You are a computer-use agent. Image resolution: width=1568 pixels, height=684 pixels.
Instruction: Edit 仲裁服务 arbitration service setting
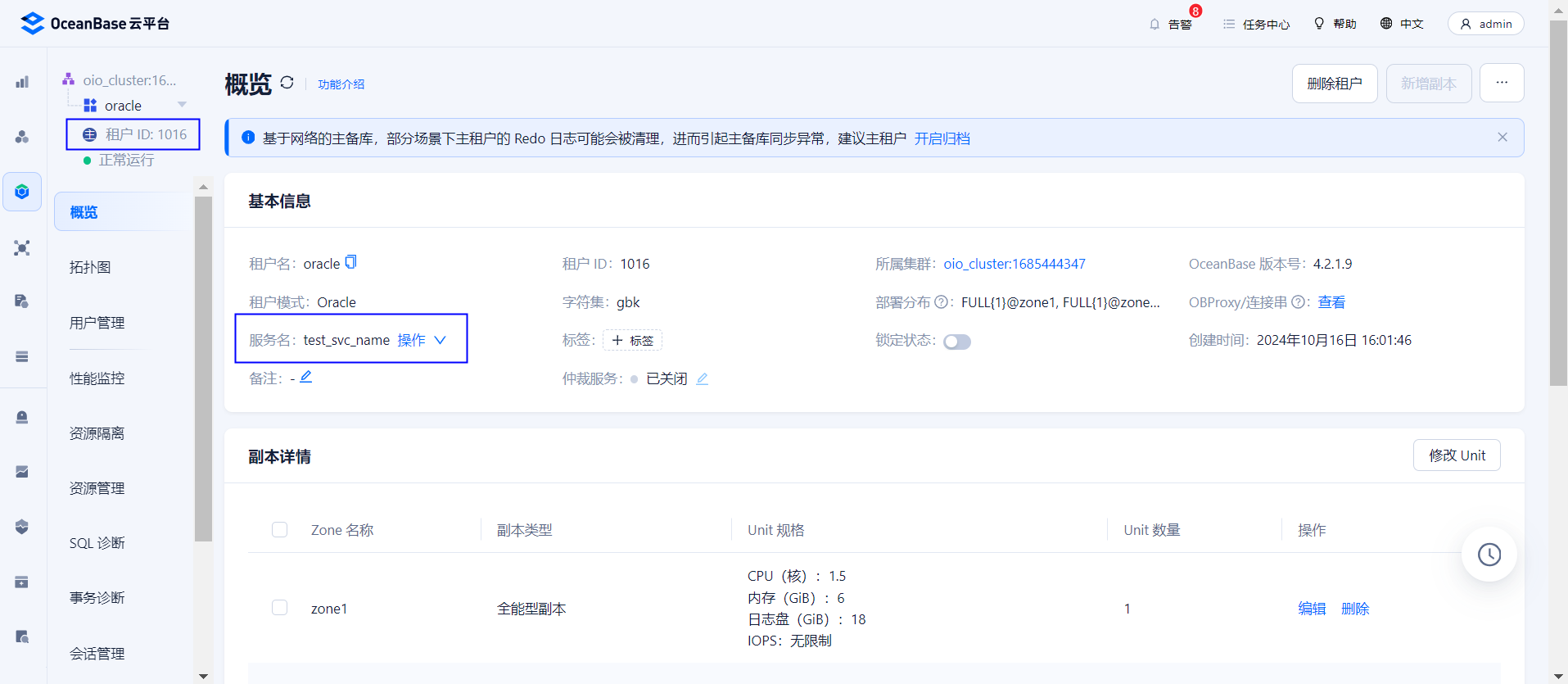point(702,378)
